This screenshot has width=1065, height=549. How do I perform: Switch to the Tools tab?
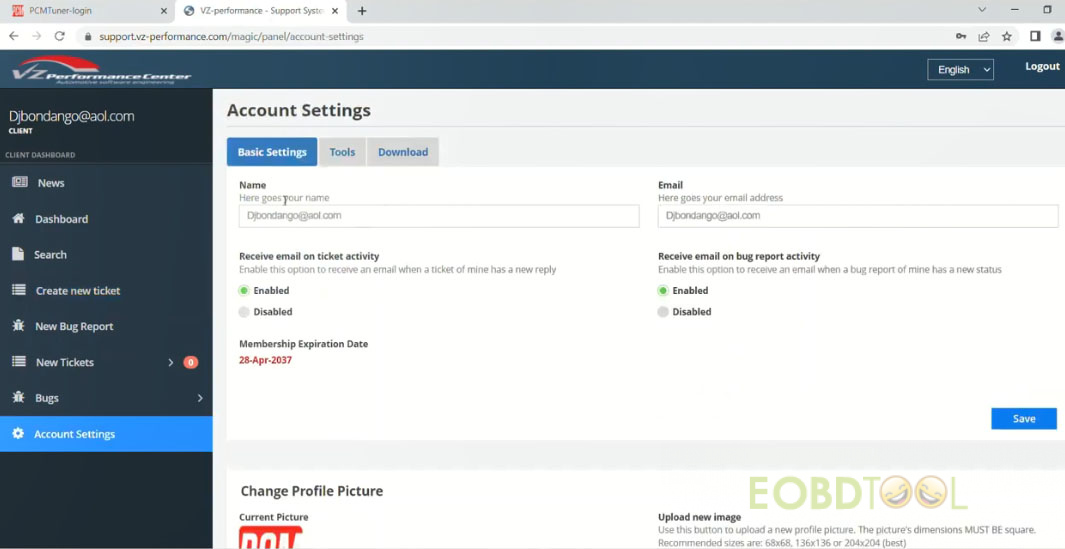point(342,152)
